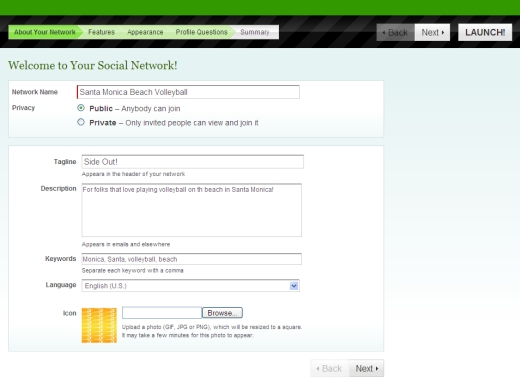520x389 pixels.
Task: Select the Private privacy option
Action: click(81, 122)
